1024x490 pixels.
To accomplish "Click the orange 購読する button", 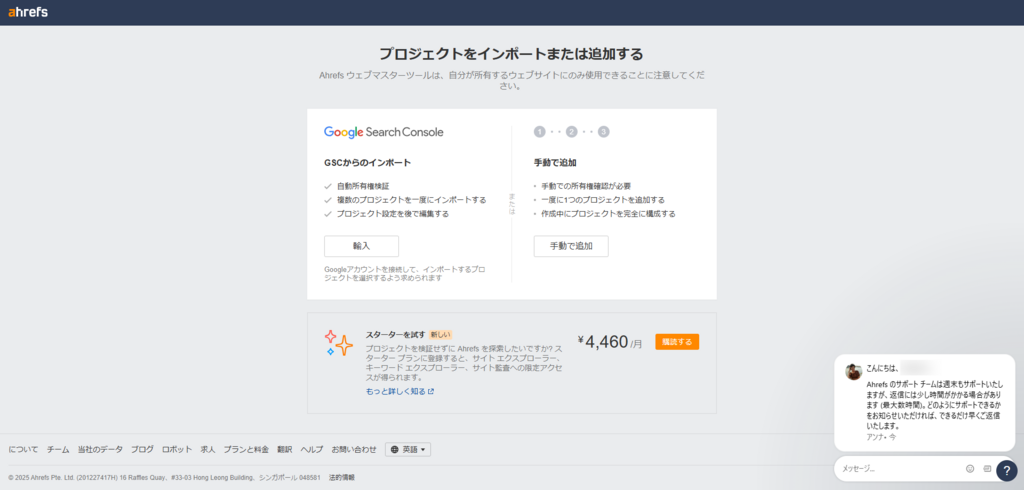I will [x=677, y=342].
